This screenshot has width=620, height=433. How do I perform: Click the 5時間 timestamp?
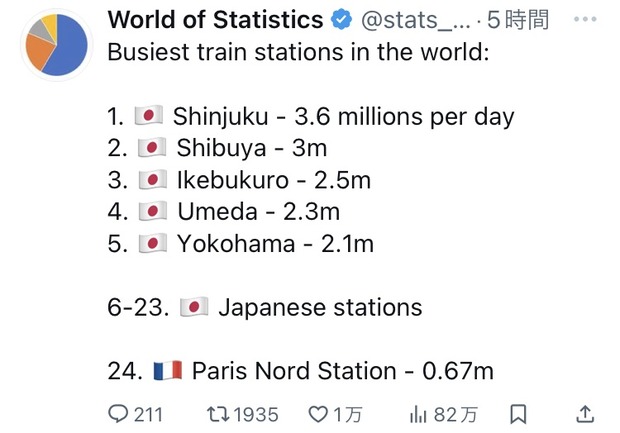point(518,19)
